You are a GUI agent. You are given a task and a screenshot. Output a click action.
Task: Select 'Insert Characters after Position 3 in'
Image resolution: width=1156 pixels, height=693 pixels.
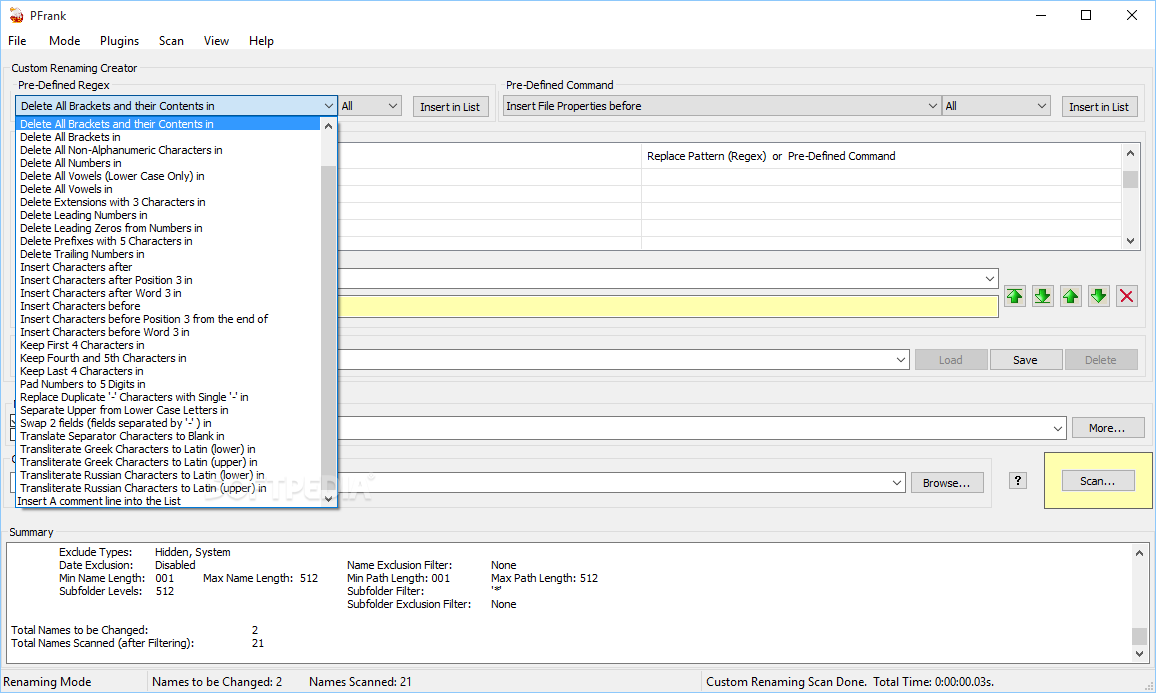[x=168, y=280]
